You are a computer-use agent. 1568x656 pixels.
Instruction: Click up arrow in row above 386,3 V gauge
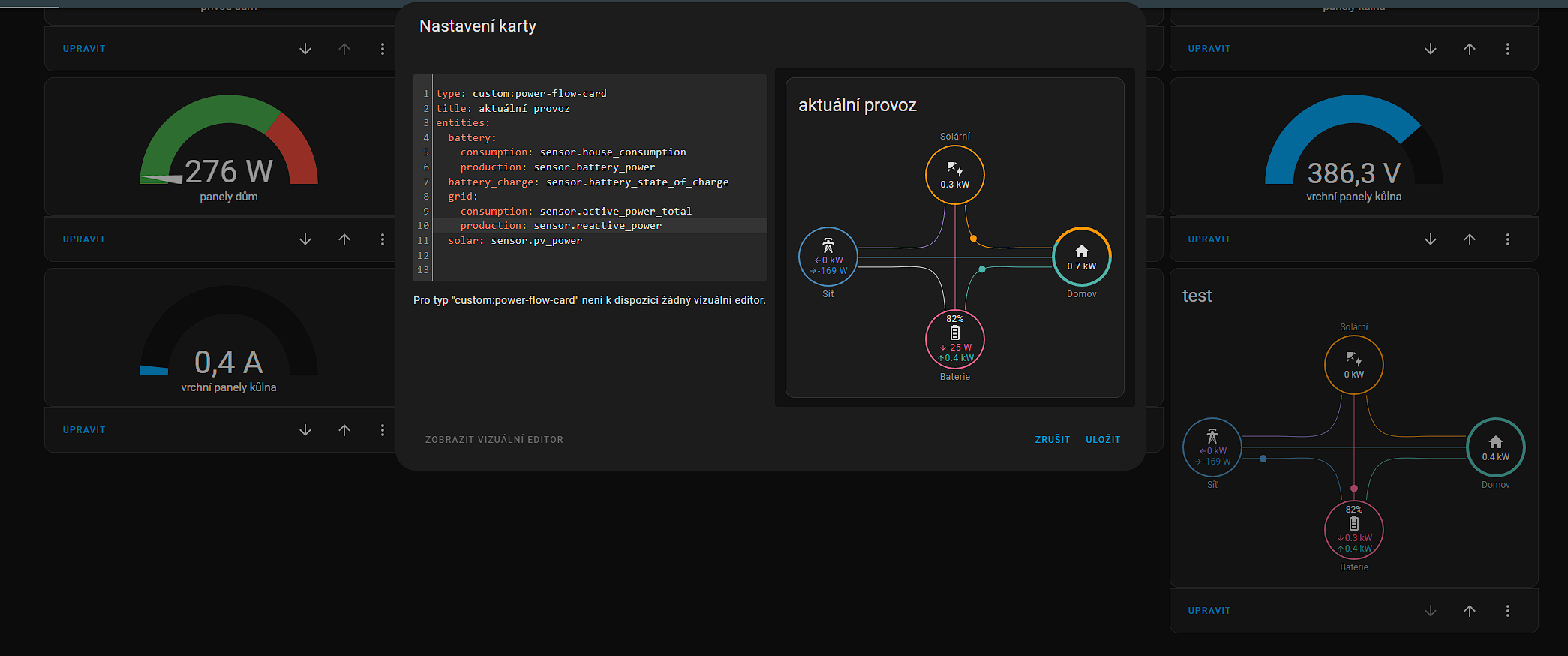1470,49
